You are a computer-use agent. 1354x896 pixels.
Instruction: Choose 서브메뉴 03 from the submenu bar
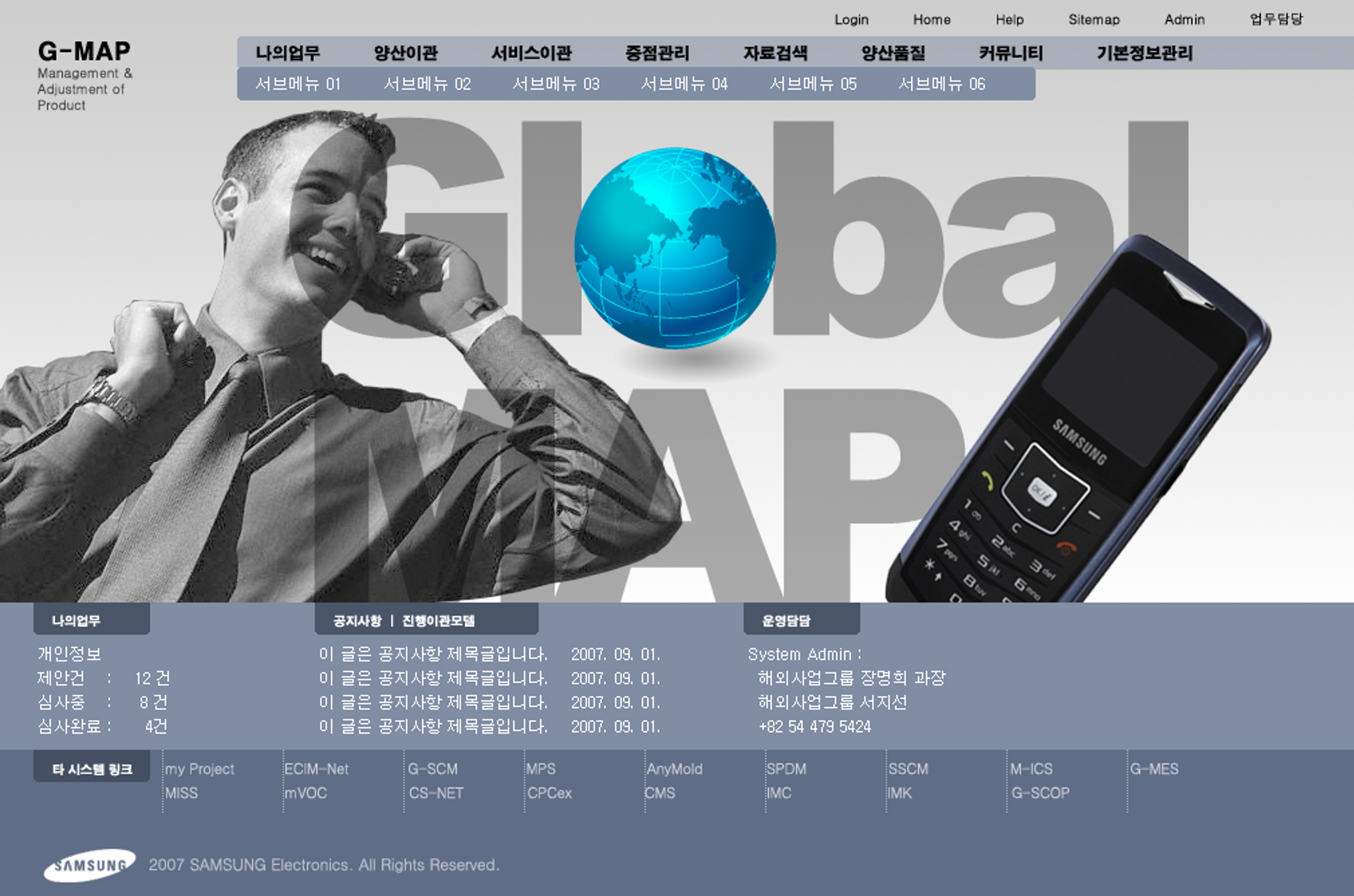[x=555, y=84]
